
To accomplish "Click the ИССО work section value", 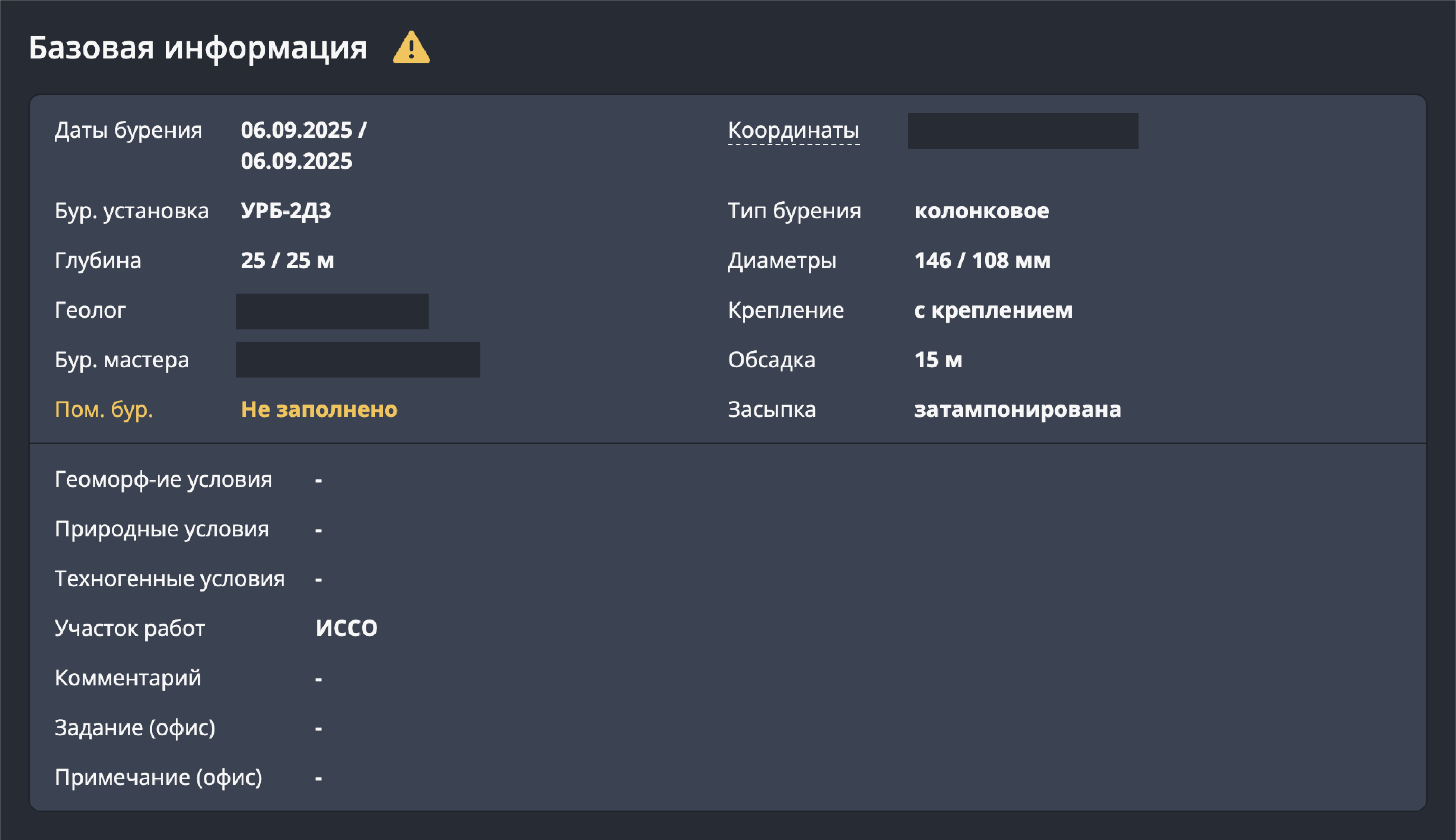I will (346, 628).
